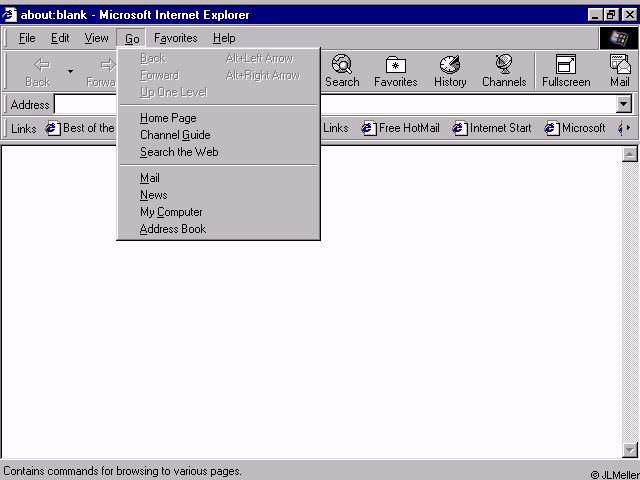
Task: Click the Search toolbar icon
Action: (x=342, y=71)
